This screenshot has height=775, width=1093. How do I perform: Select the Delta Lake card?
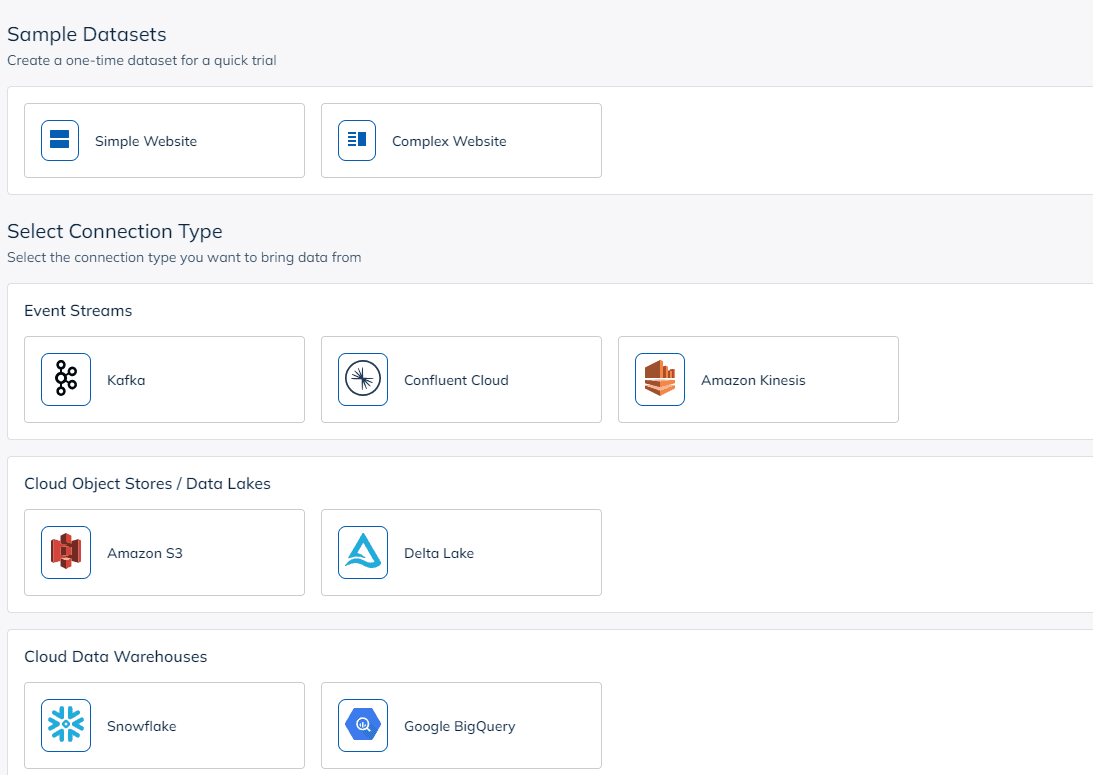pyautogui.click(x=461, y=551)
